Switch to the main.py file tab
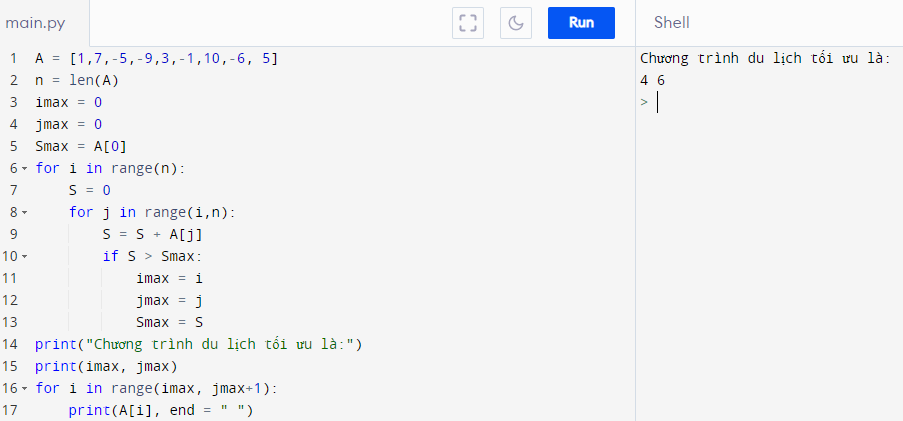903x421 pixels. 36,23
